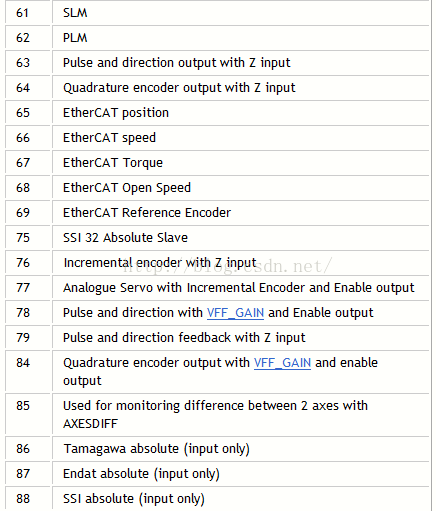Click the number 88 cell
The width and height of the screenshot is (436, 511).
click(28, 499)
